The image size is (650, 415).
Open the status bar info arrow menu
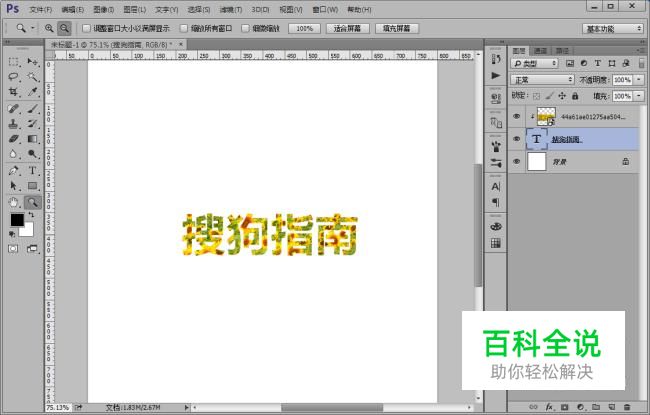point(187,408)
